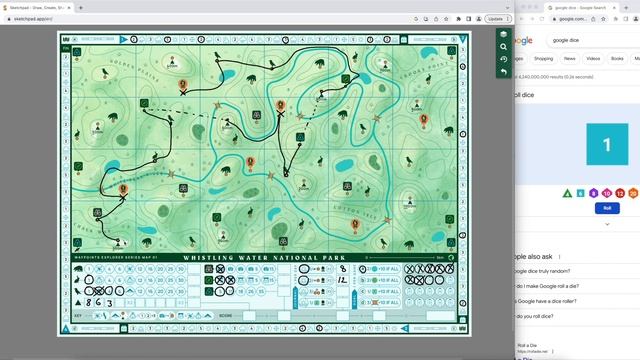
Task: Expand 'do I make Google roll a die?' question
Action: pyautogui.click(x=577, y=286)
